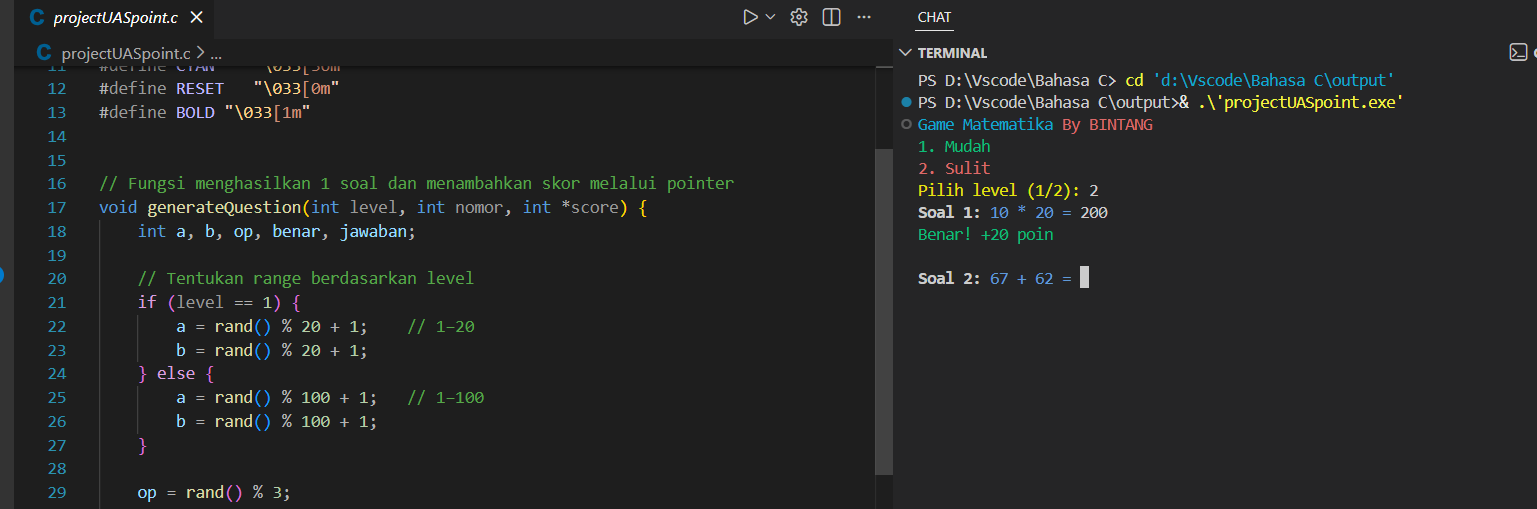This screenshot has height=509, width=1537.
Task: Switch to the CHAT tab
Action: point(934,17)
